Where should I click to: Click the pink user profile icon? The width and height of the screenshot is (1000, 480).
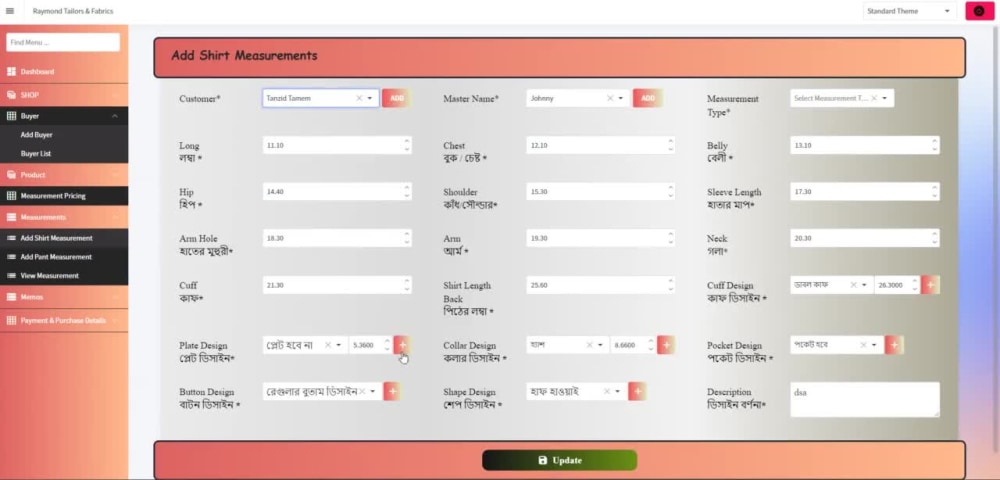pyautogui.click(x=980, y=11)
